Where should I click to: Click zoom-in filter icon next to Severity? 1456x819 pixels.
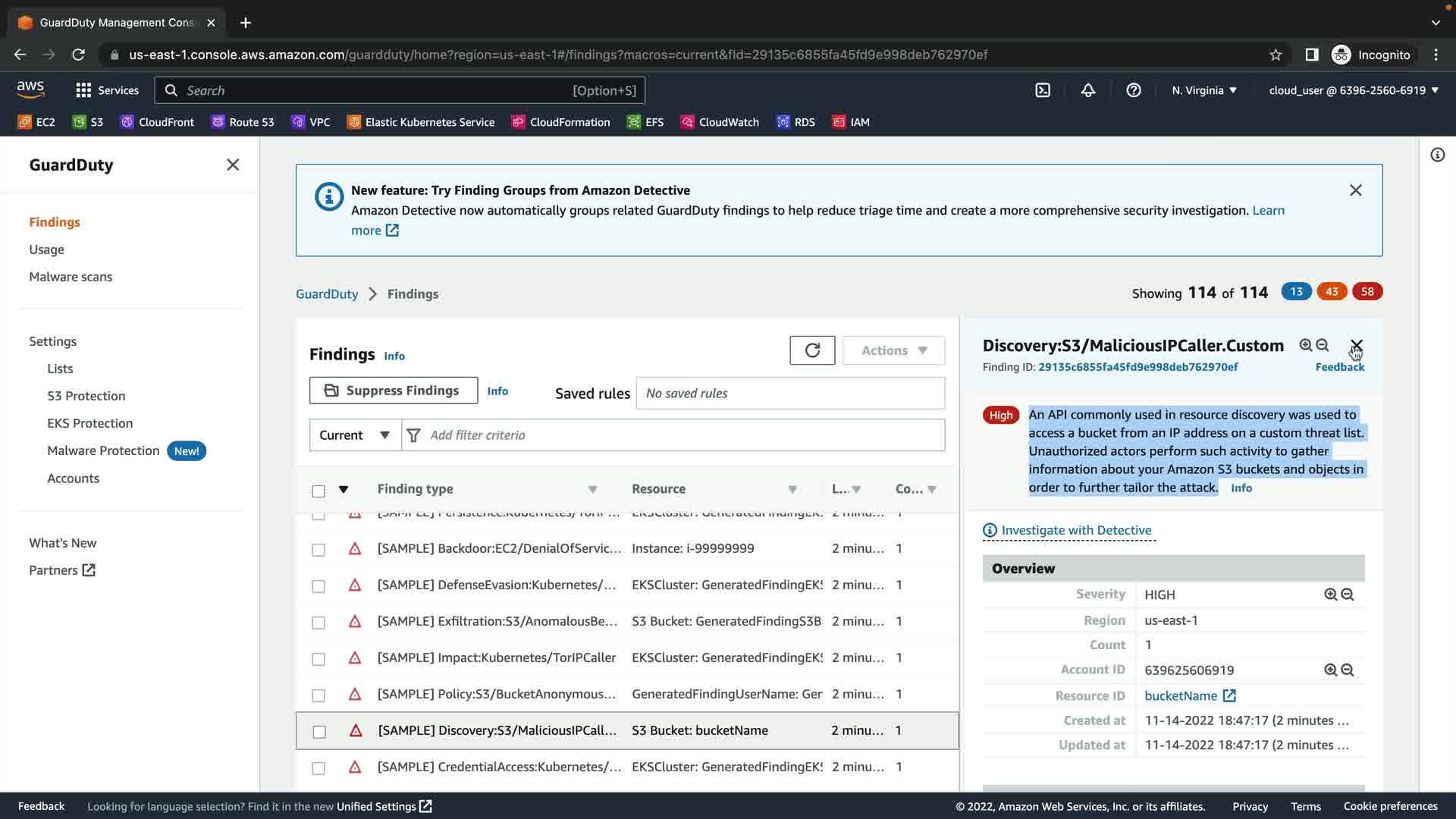point(1330,595)
